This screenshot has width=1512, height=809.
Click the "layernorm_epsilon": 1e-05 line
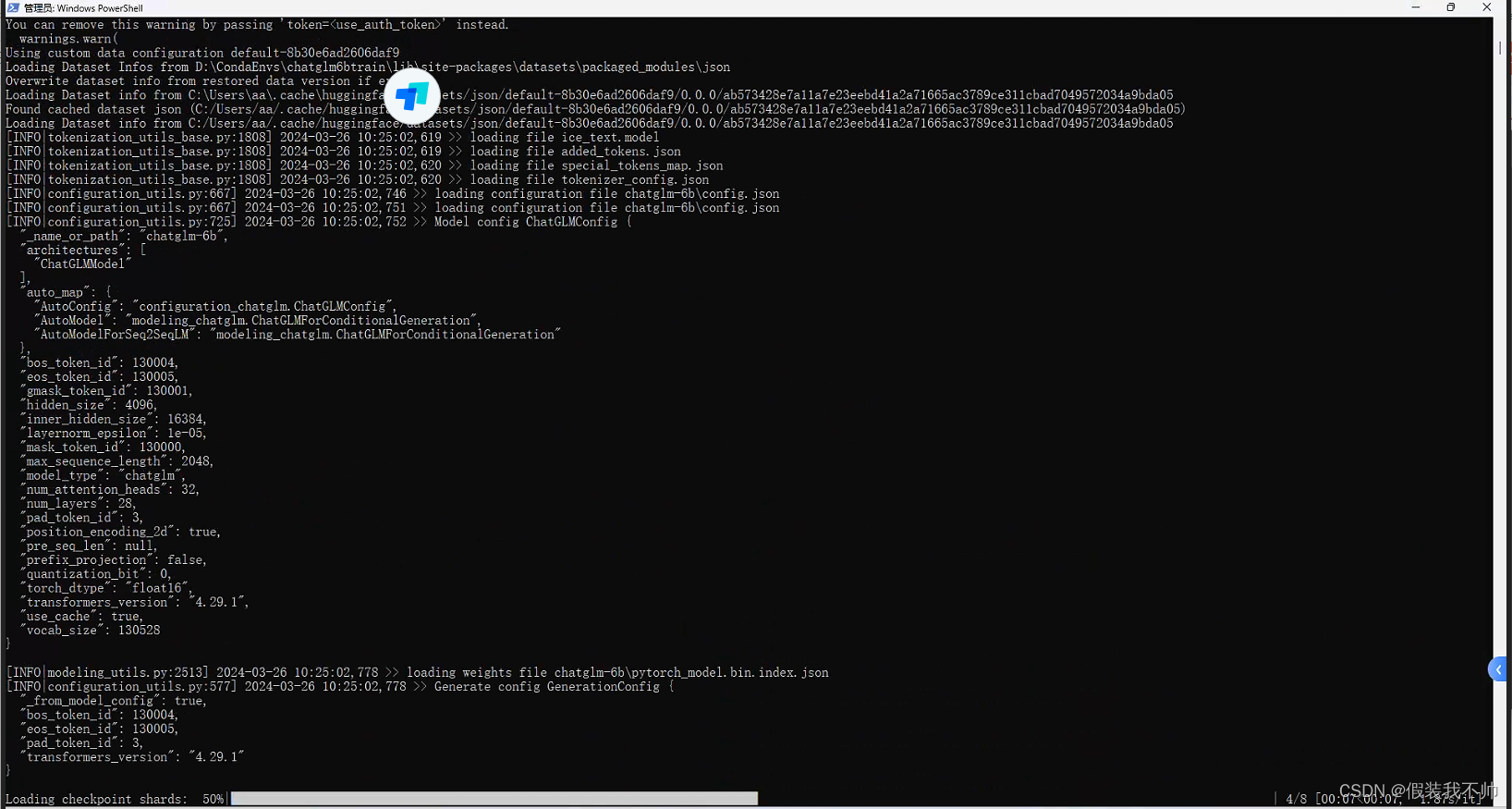coord(113,434)
